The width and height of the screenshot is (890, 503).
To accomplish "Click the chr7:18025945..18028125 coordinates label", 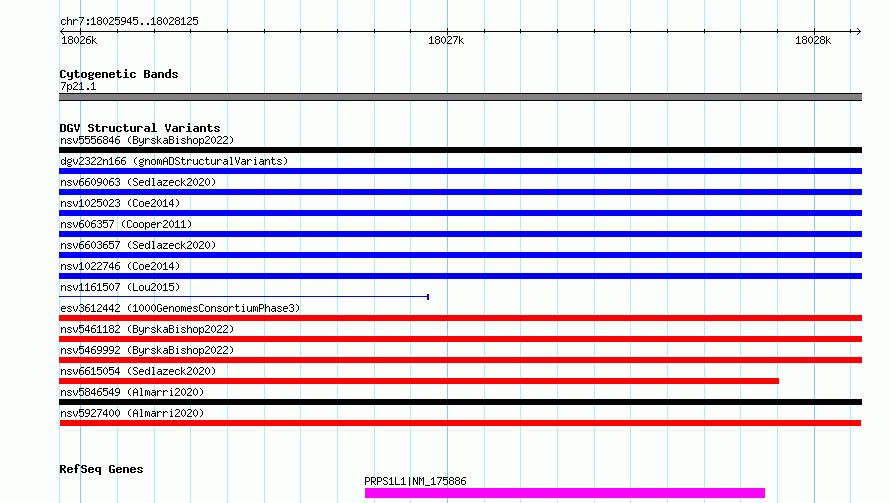I will tap(129, 22).
